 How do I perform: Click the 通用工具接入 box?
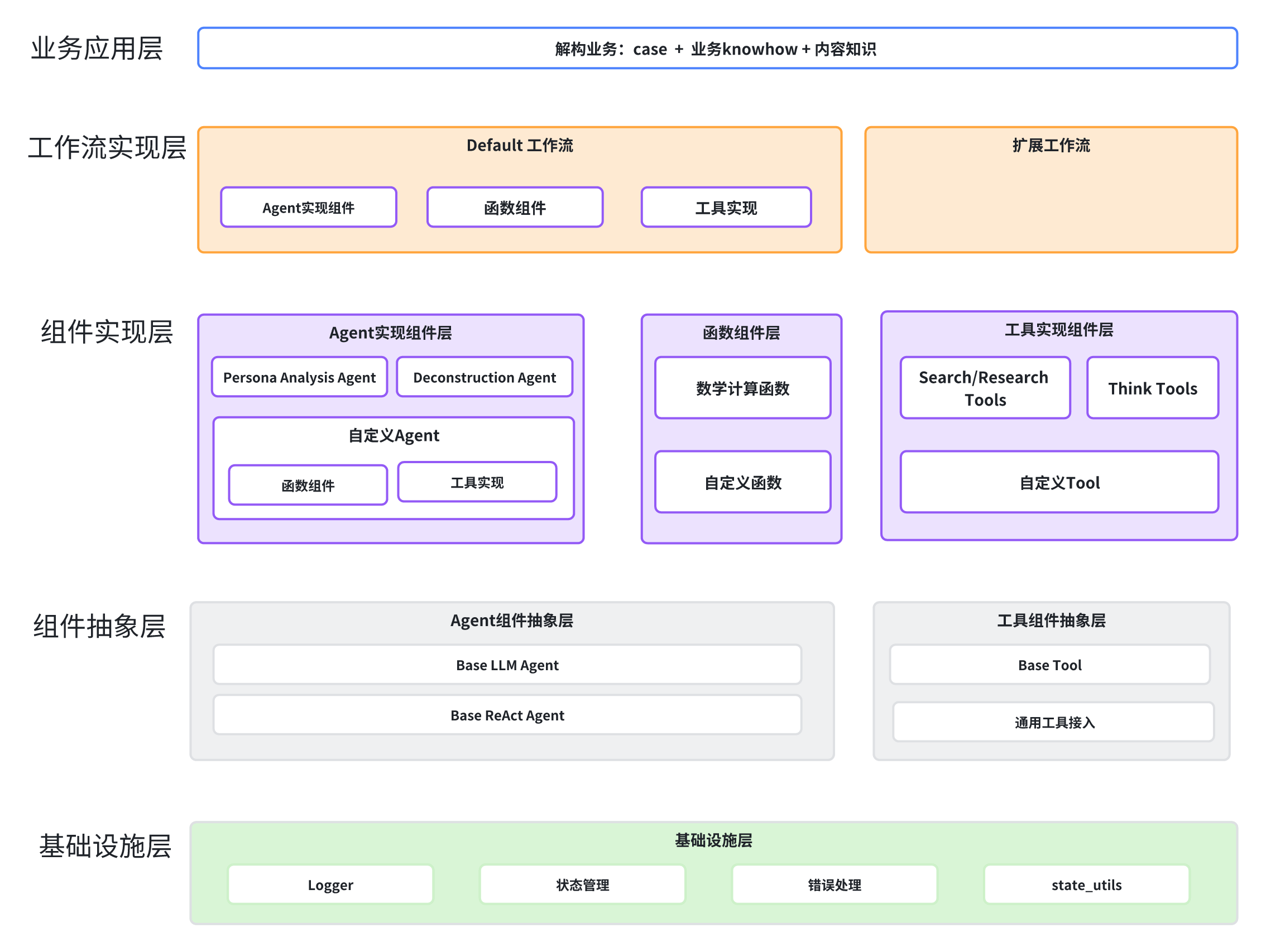1053,722
